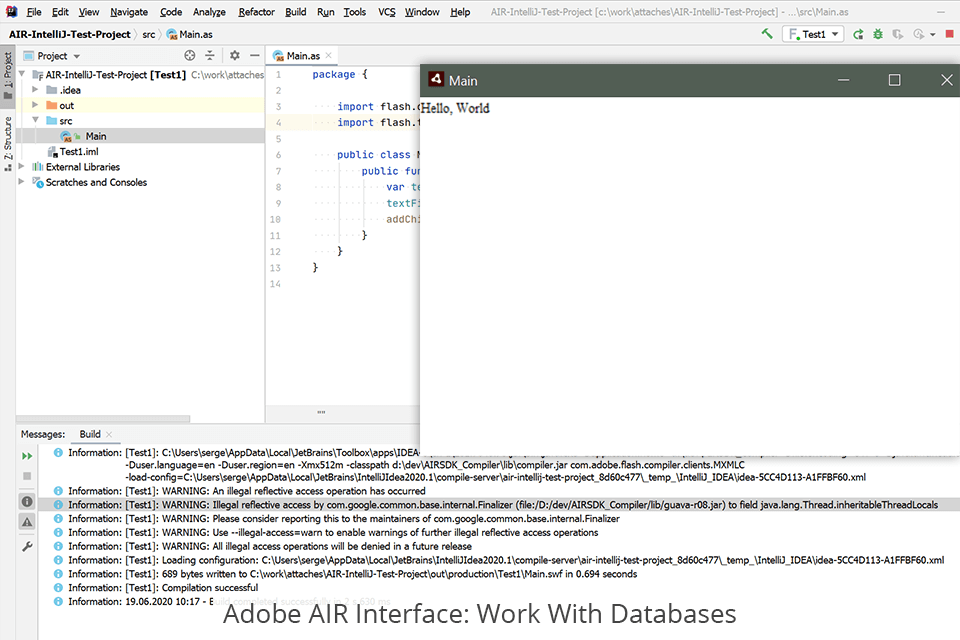Expand the .idea folder

pos(35,90)
